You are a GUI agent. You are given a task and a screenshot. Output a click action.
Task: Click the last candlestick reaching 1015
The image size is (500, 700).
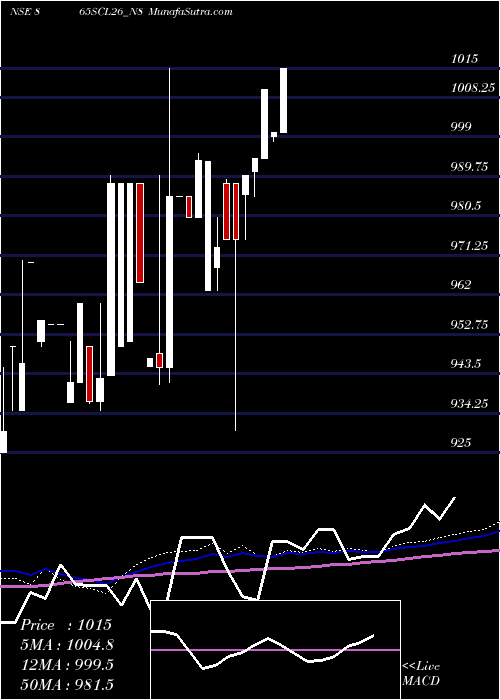click(283, 100)
